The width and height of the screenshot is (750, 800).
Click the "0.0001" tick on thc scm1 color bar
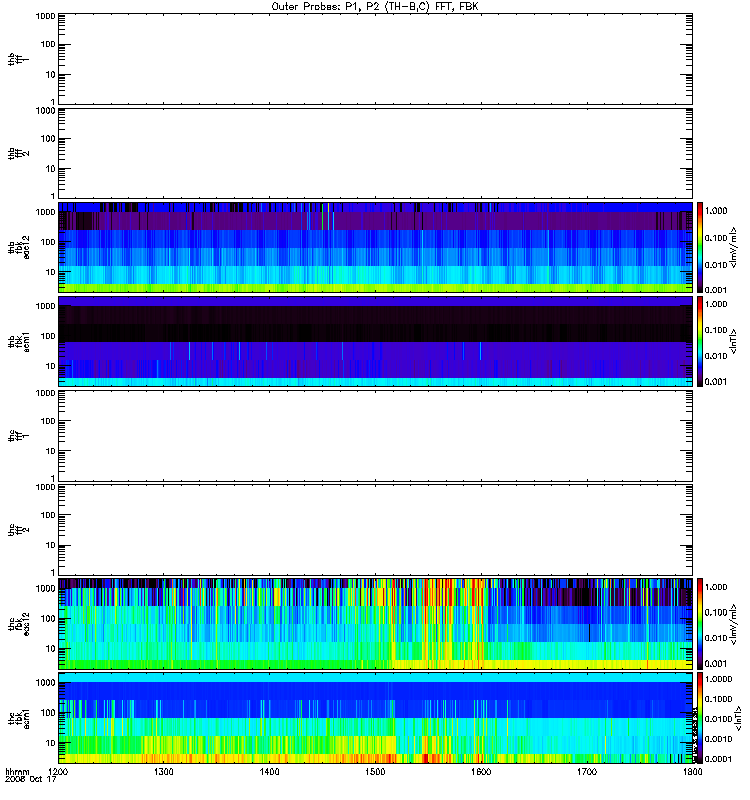coord(718,759)
